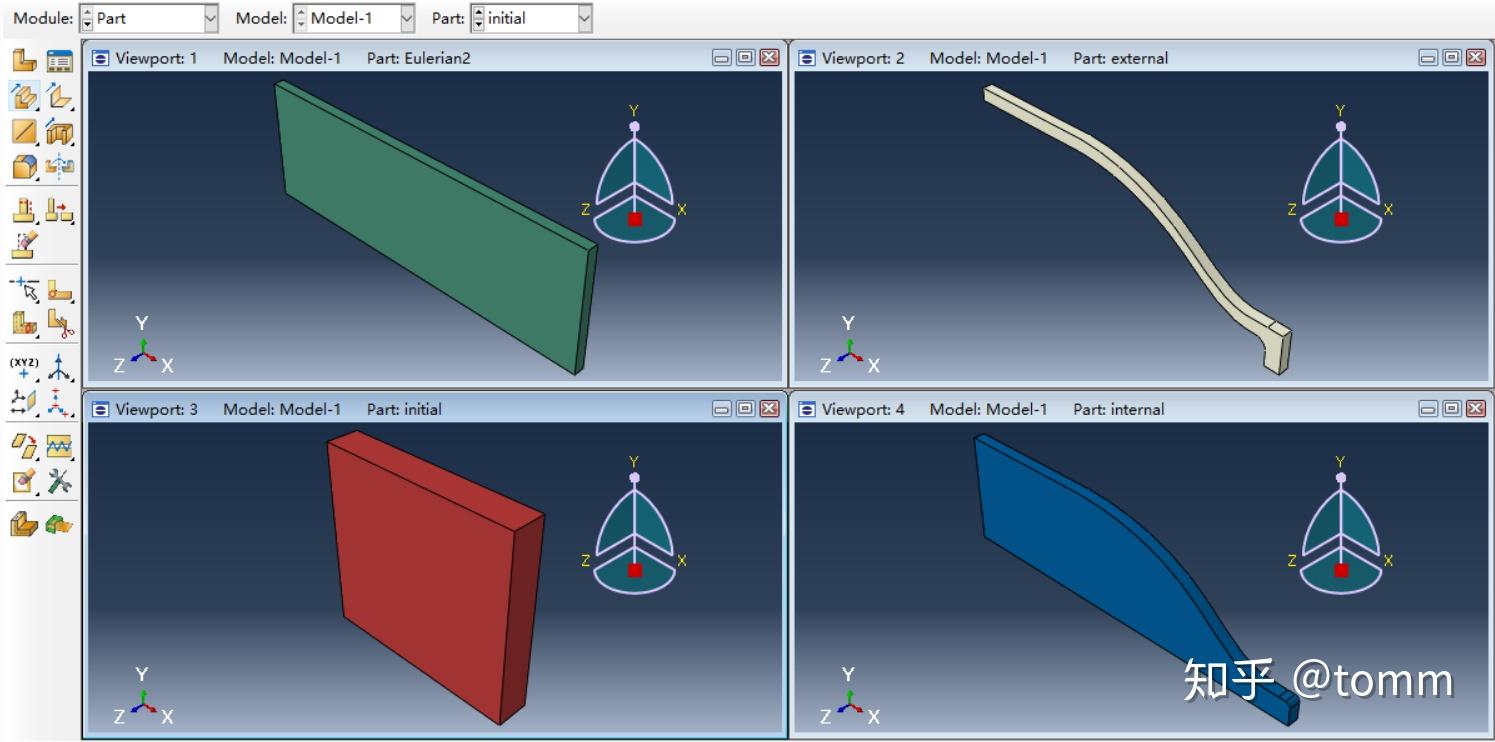1495x742 pixels.
Task: Open the Viewport 4 window menu icon
Action: (x=807, y=409)
